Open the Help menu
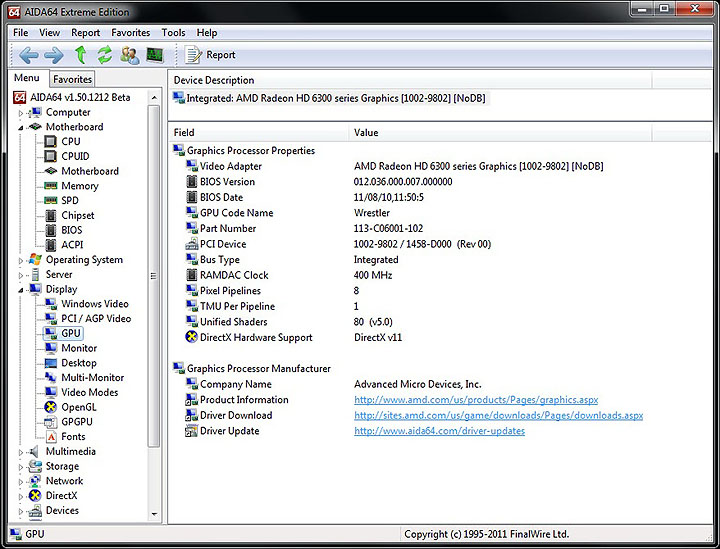This screenshot has height=549, width=720. pos(207,33)
